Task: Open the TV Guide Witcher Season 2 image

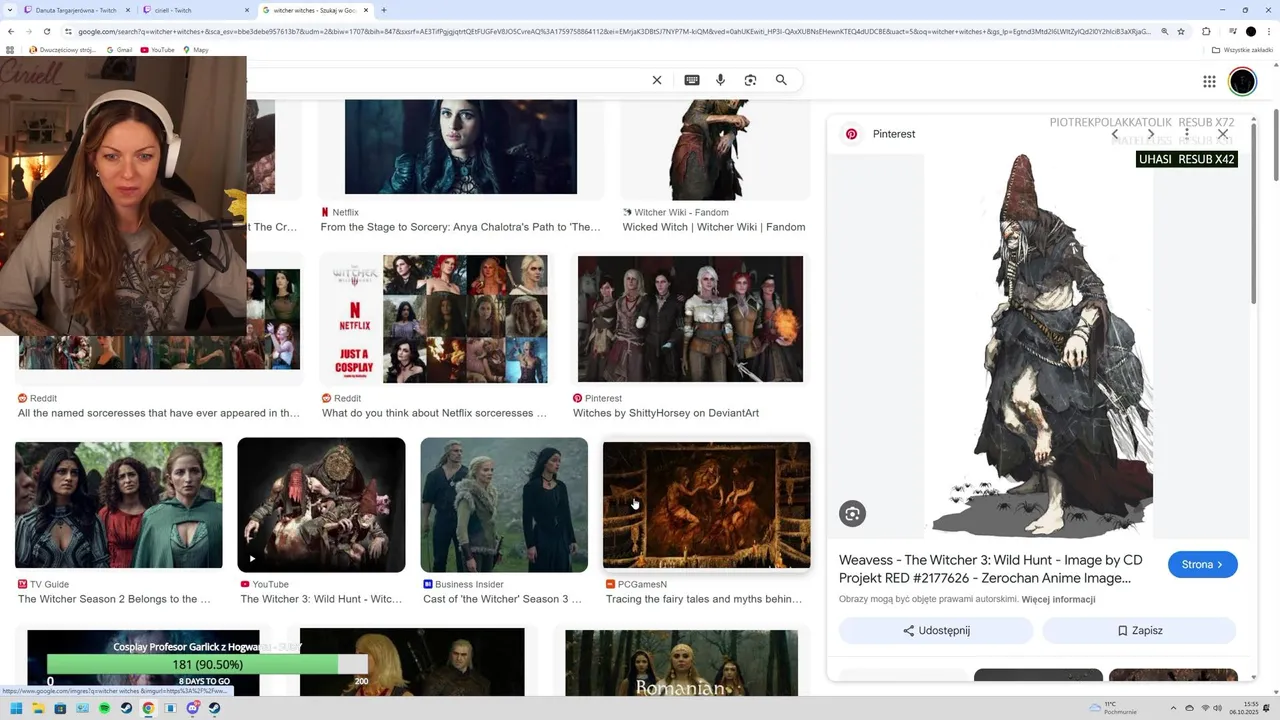Action: click(x=119, y=505)
